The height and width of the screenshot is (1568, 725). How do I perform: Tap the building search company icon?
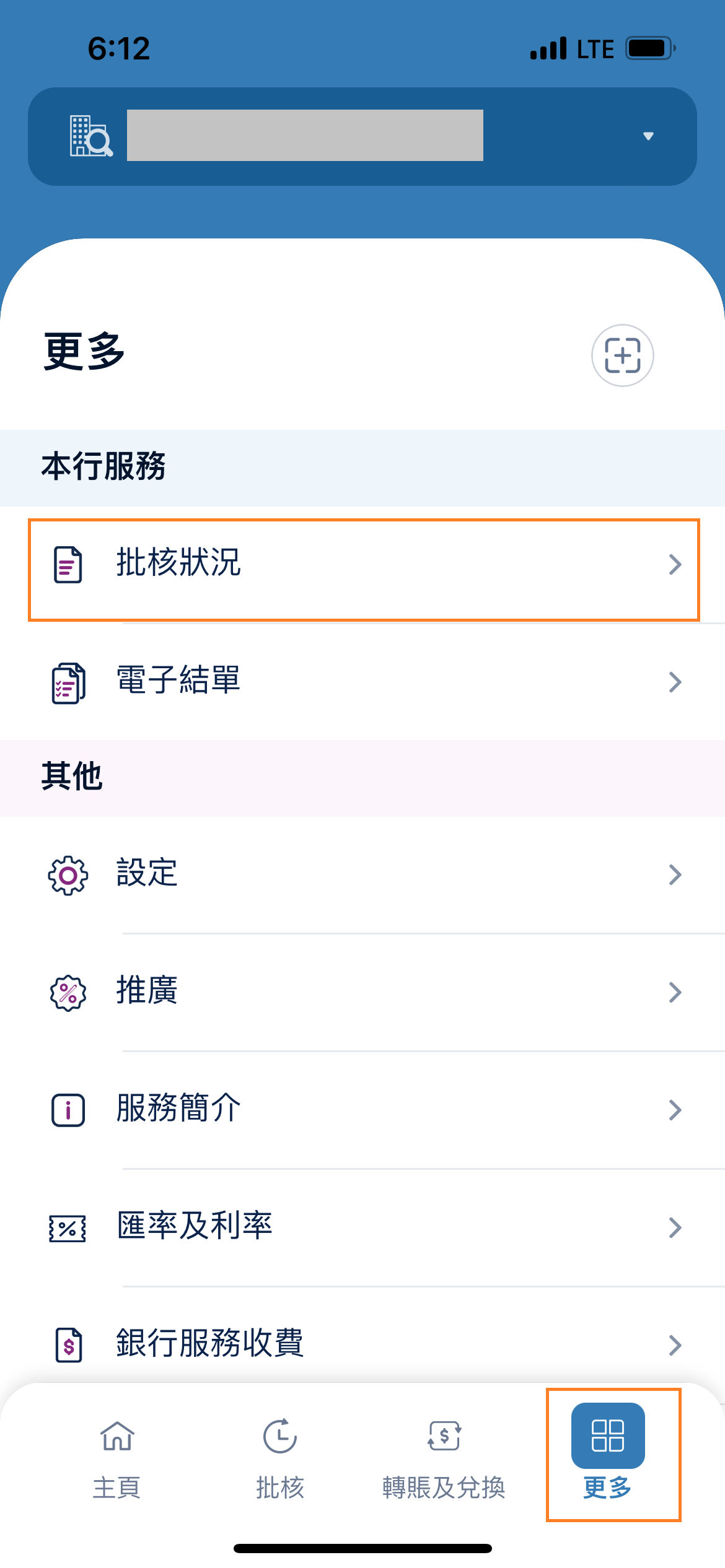[90, 136]
